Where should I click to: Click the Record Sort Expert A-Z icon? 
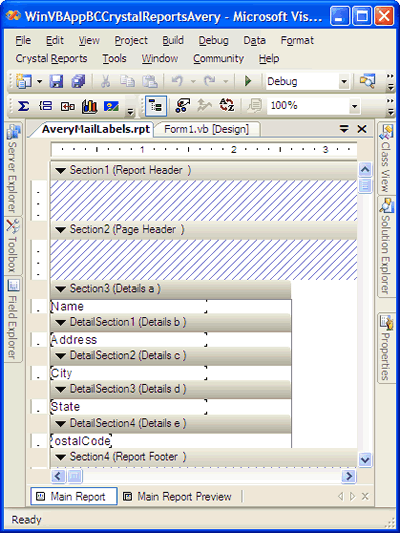[227, 106]
